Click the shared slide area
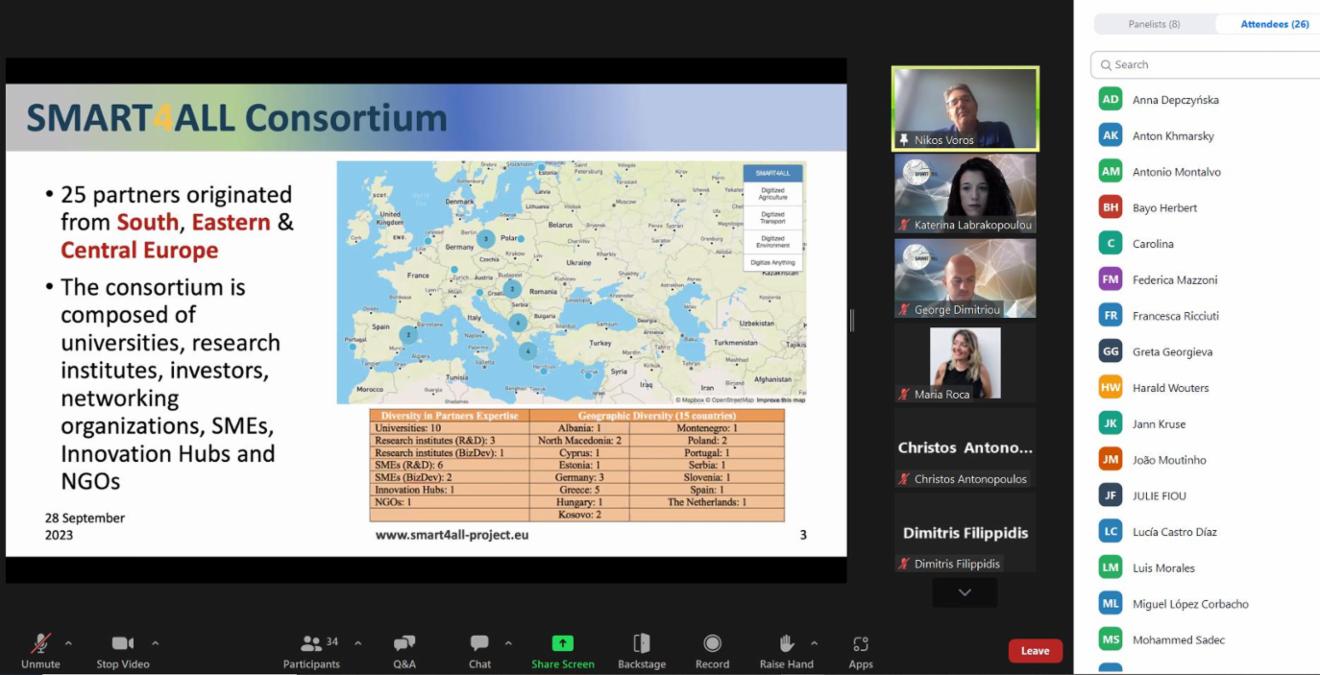 [426, 320]
